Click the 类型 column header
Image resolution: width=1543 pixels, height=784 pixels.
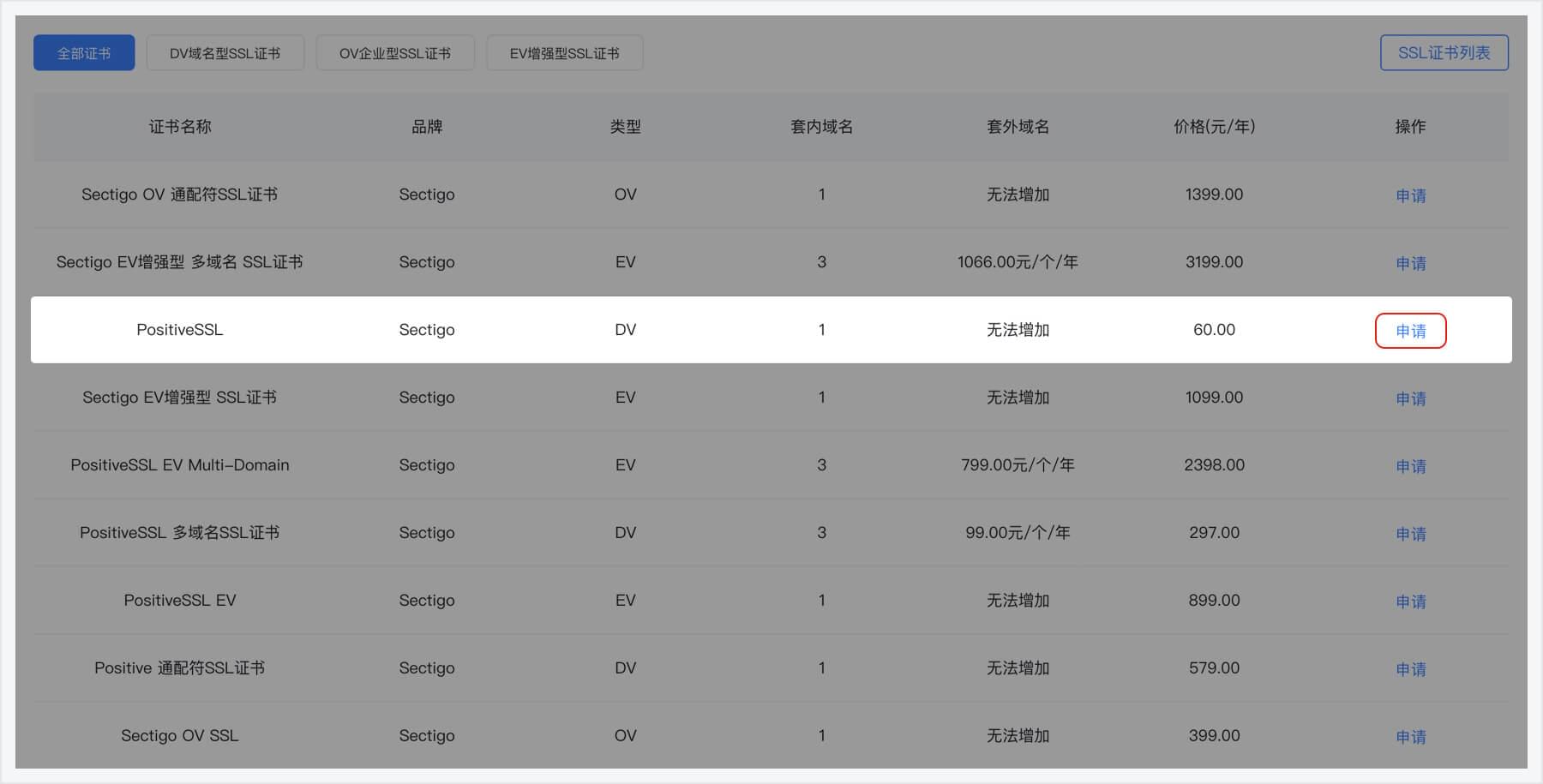pyautogui.click(x=626, y=127)
